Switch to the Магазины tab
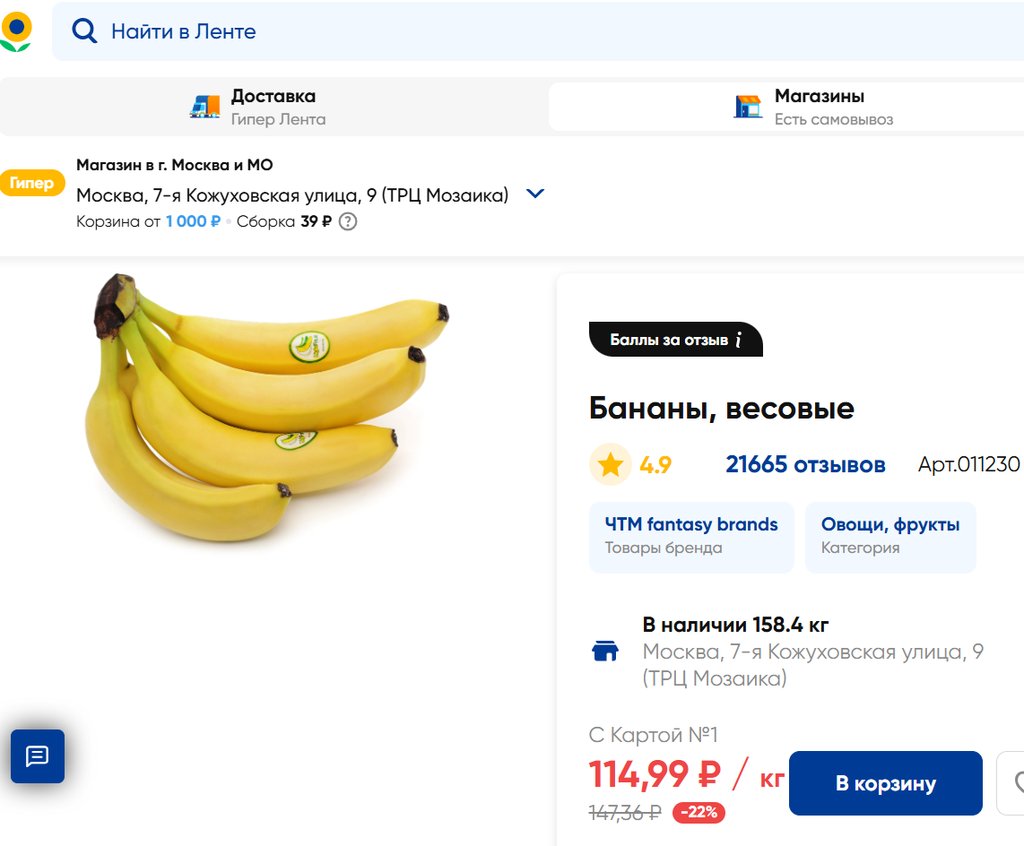 [x=819, y=107]
